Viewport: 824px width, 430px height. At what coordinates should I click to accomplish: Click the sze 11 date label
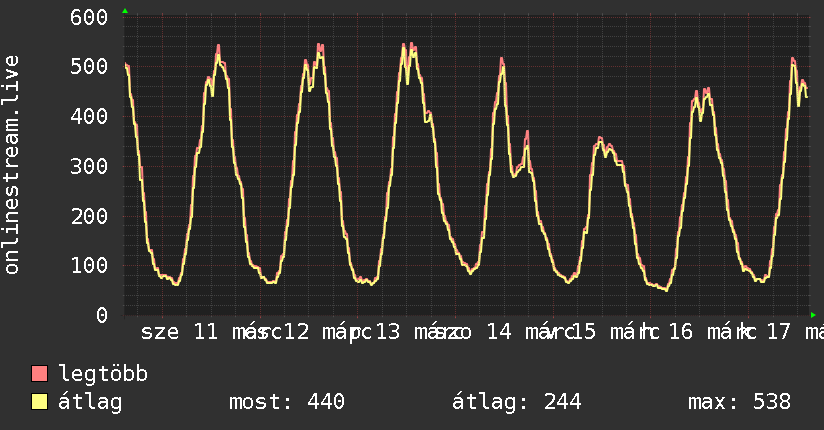tap(180, 332)
